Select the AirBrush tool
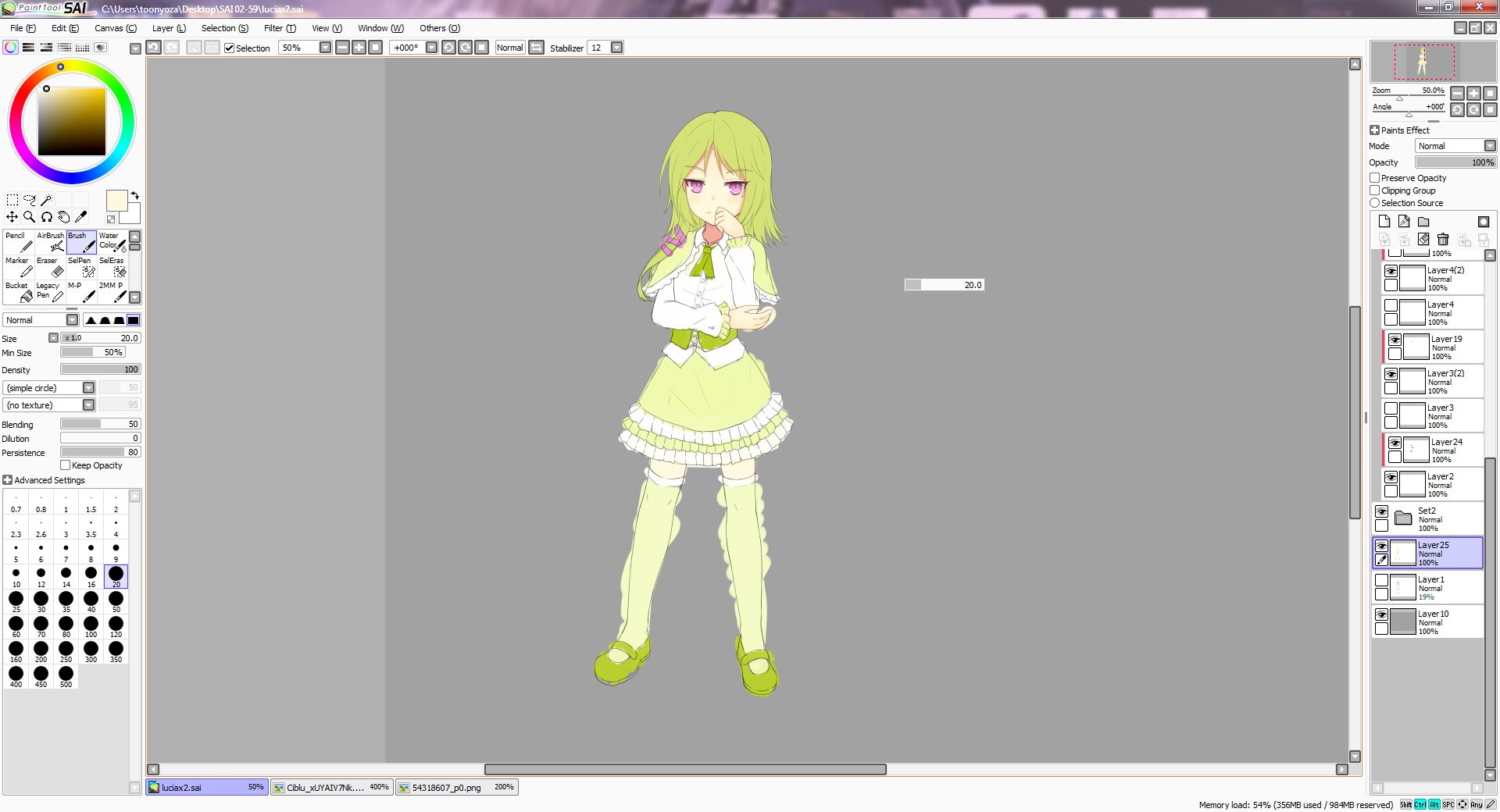The height and width of the screenshot is (812, 1500). [x=50, y=242]
